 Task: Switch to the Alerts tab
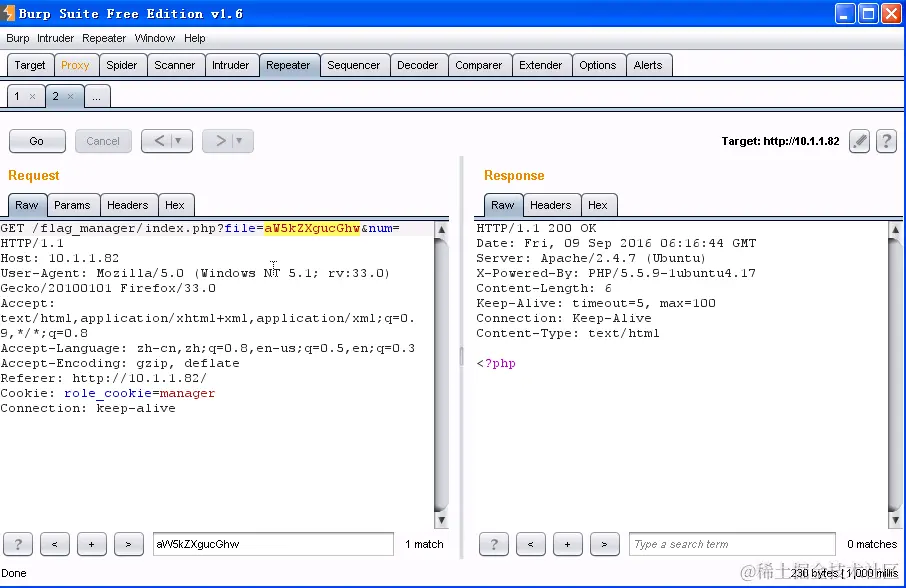[x=648, y=65]
